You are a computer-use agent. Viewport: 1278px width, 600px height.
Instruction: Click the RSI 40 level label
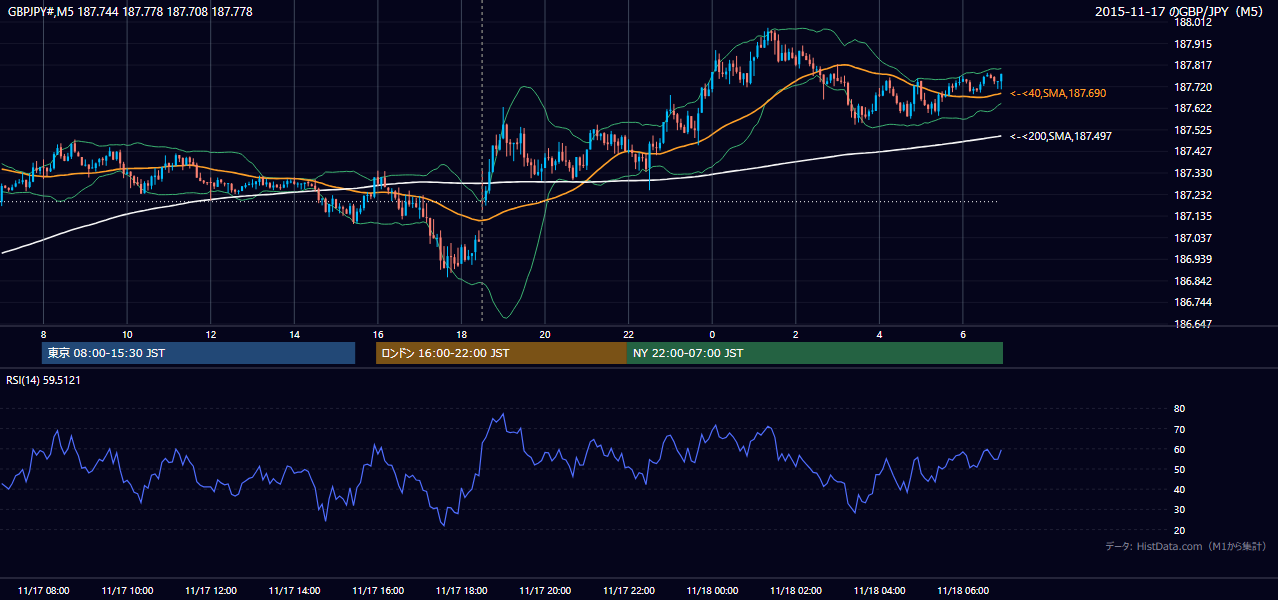click(x=1179, y=490)
